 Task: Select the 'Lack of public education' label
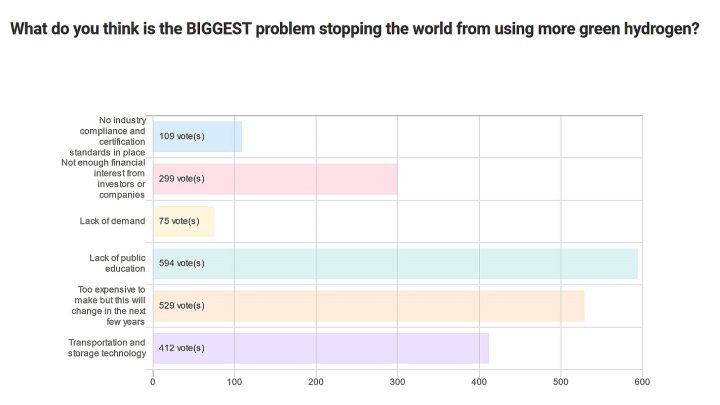[118, 263]
